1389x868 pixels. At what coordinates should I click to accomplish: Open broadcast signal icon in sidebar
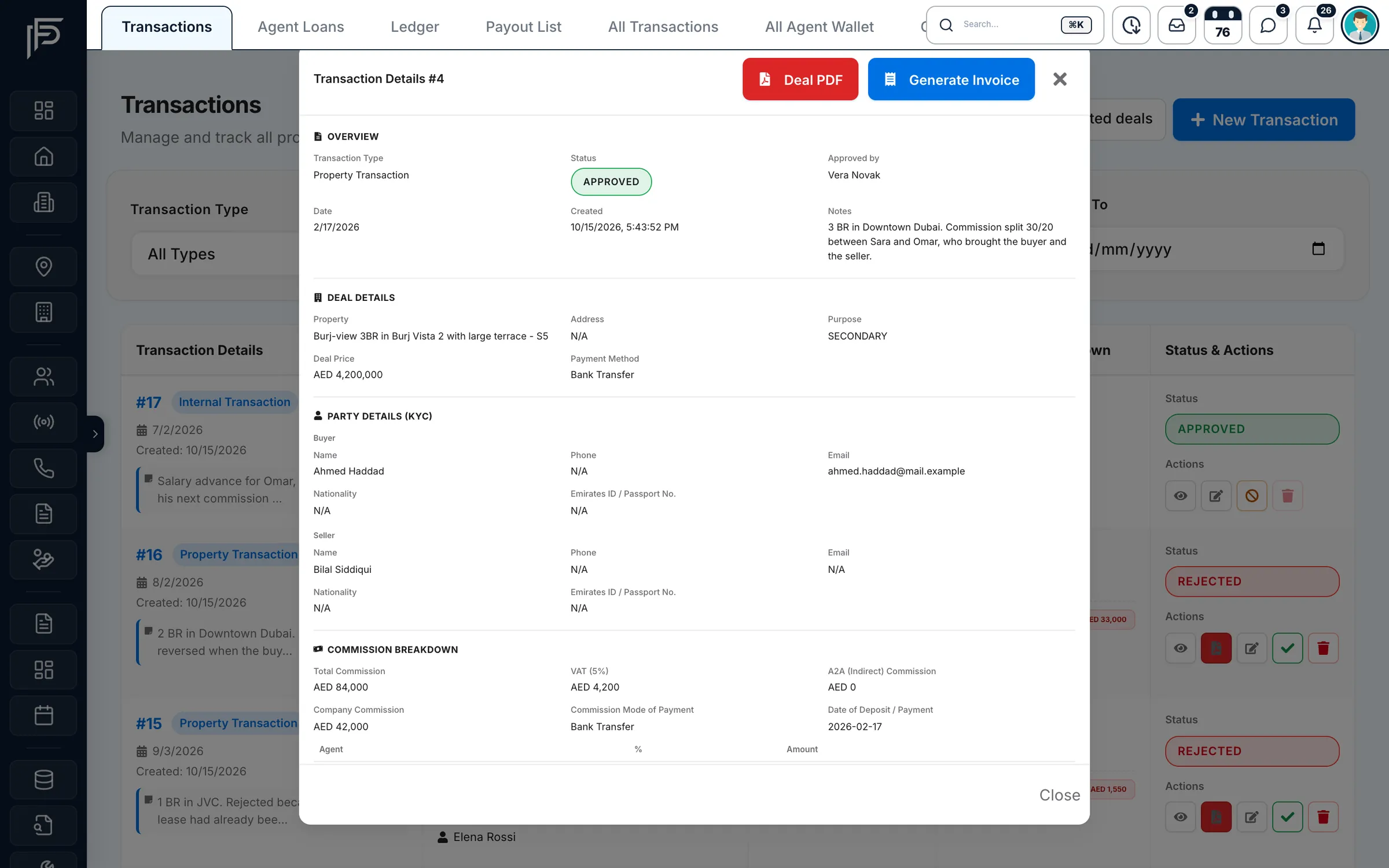tap(43, 422)
